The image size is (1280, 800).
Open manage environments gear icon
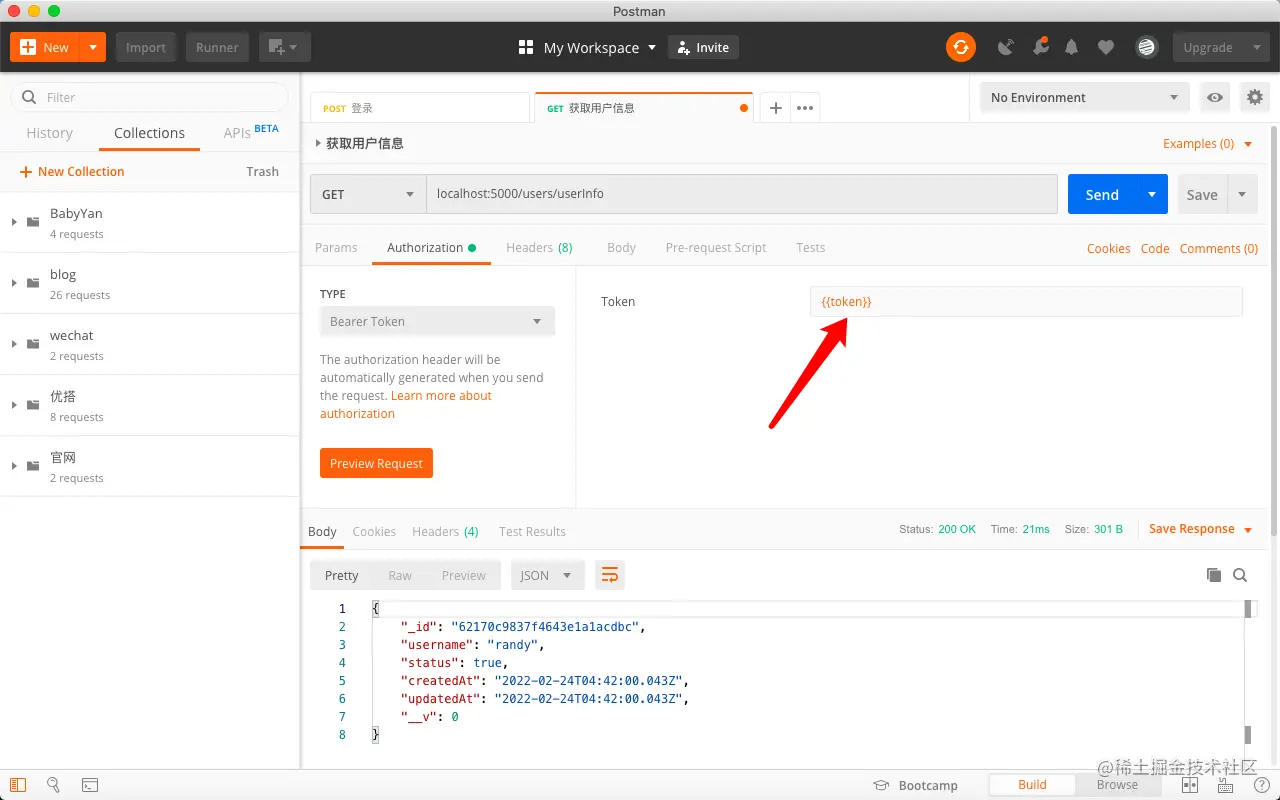[x=1254, y=97]
